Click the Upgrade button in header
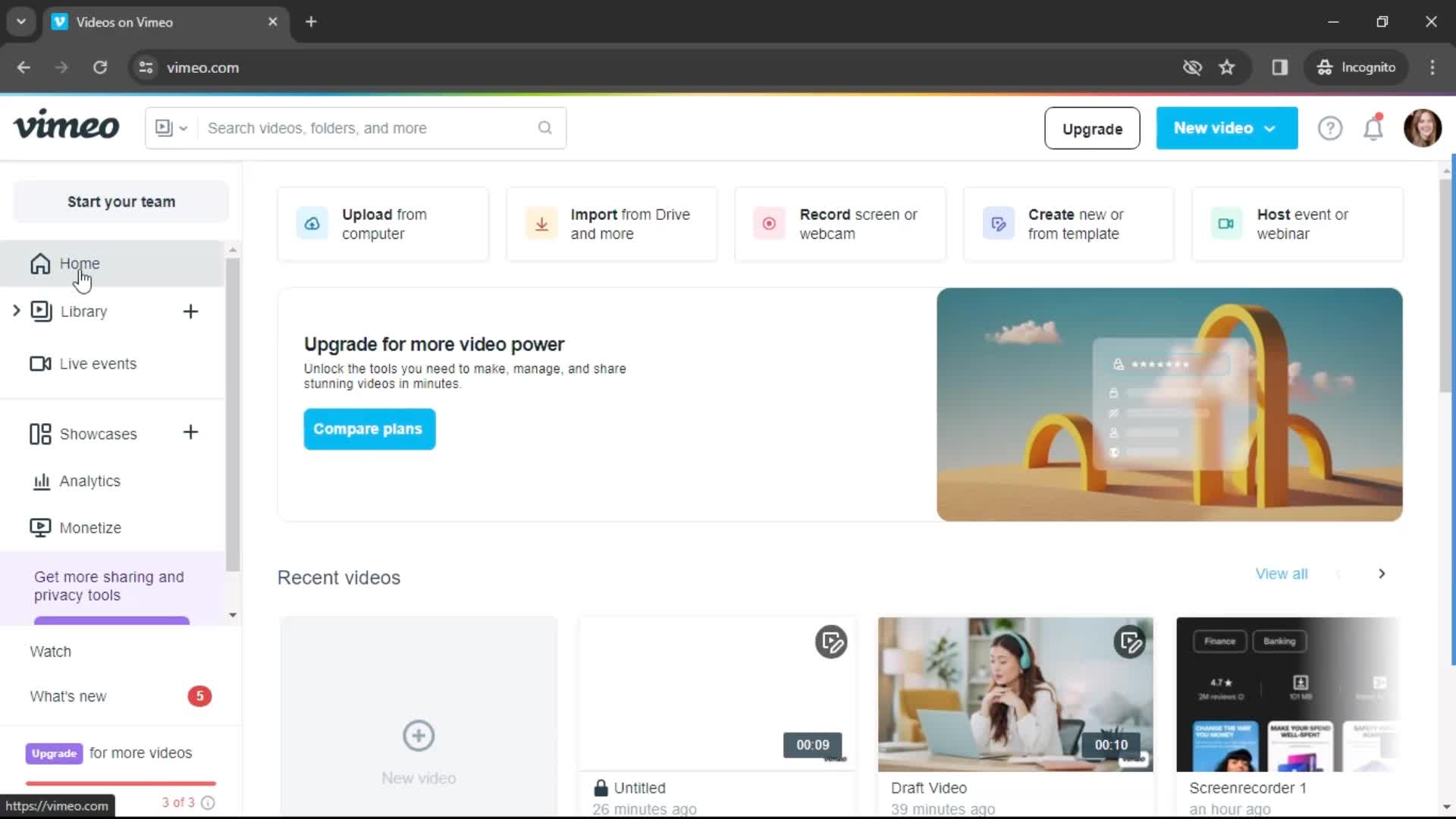This screenshot has height=819, width=1456. point(1092,128)
